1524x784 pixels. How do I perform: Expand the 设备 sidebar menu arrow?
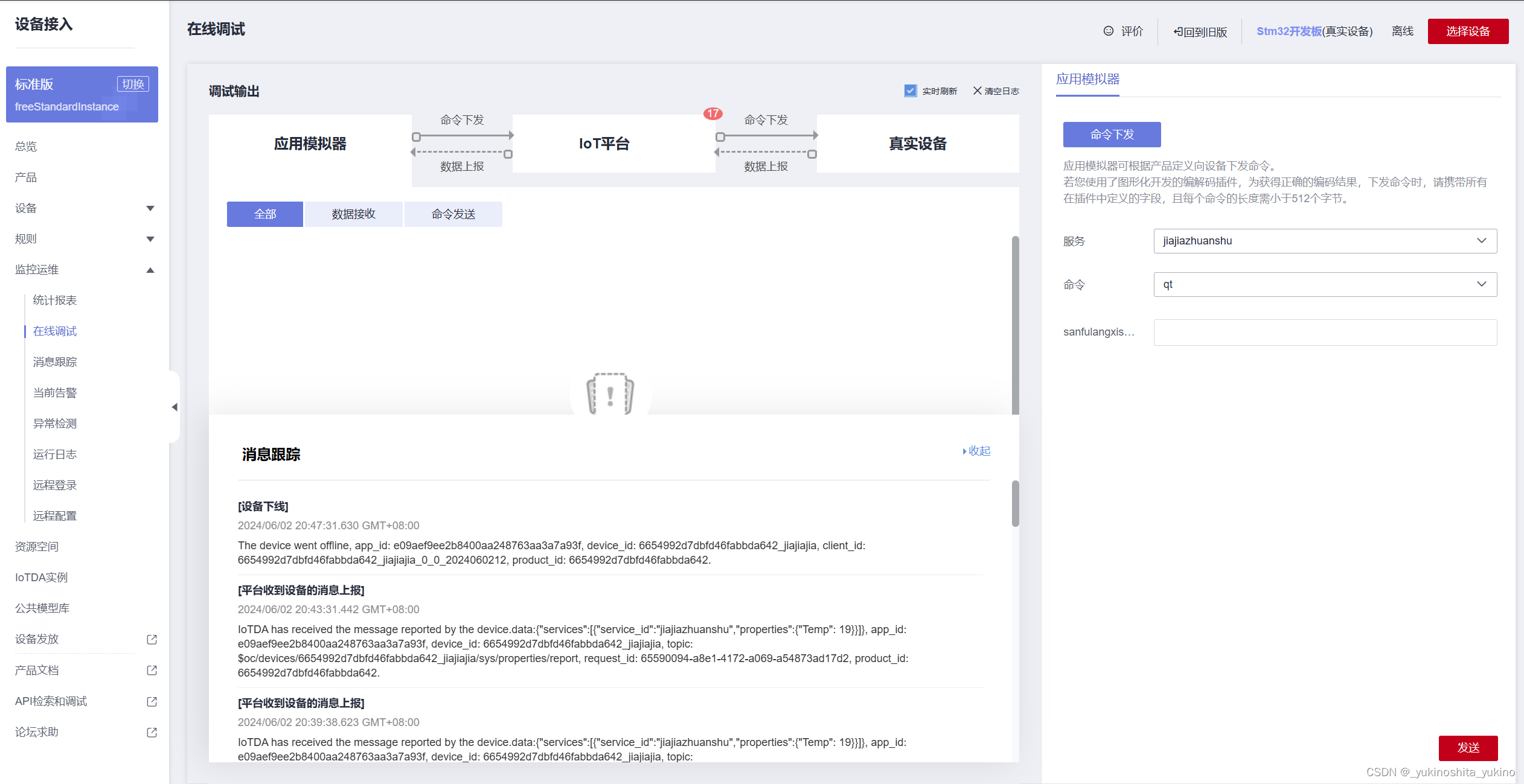tap(150, 208)
